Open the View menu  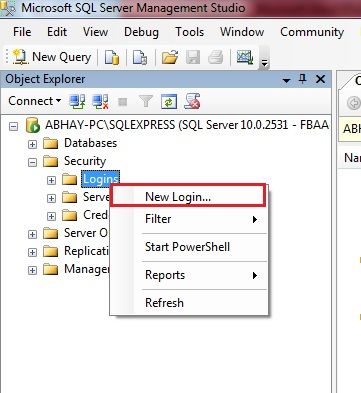tap(95, 32)
